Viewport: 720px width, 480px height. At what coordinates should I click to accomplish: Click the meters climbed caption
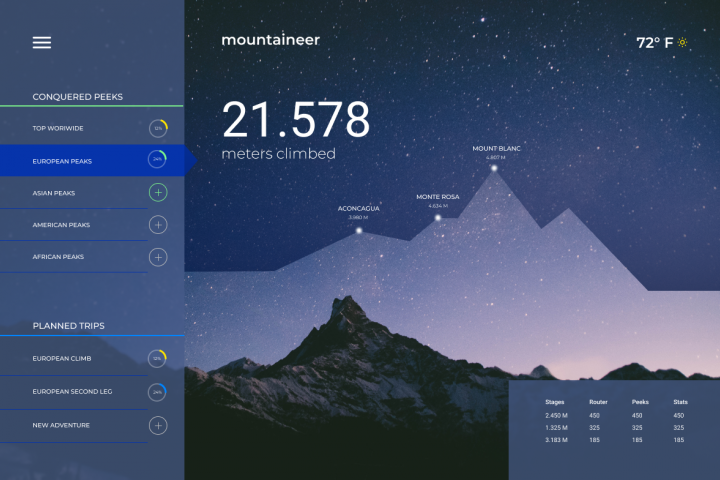coord(279,153)
